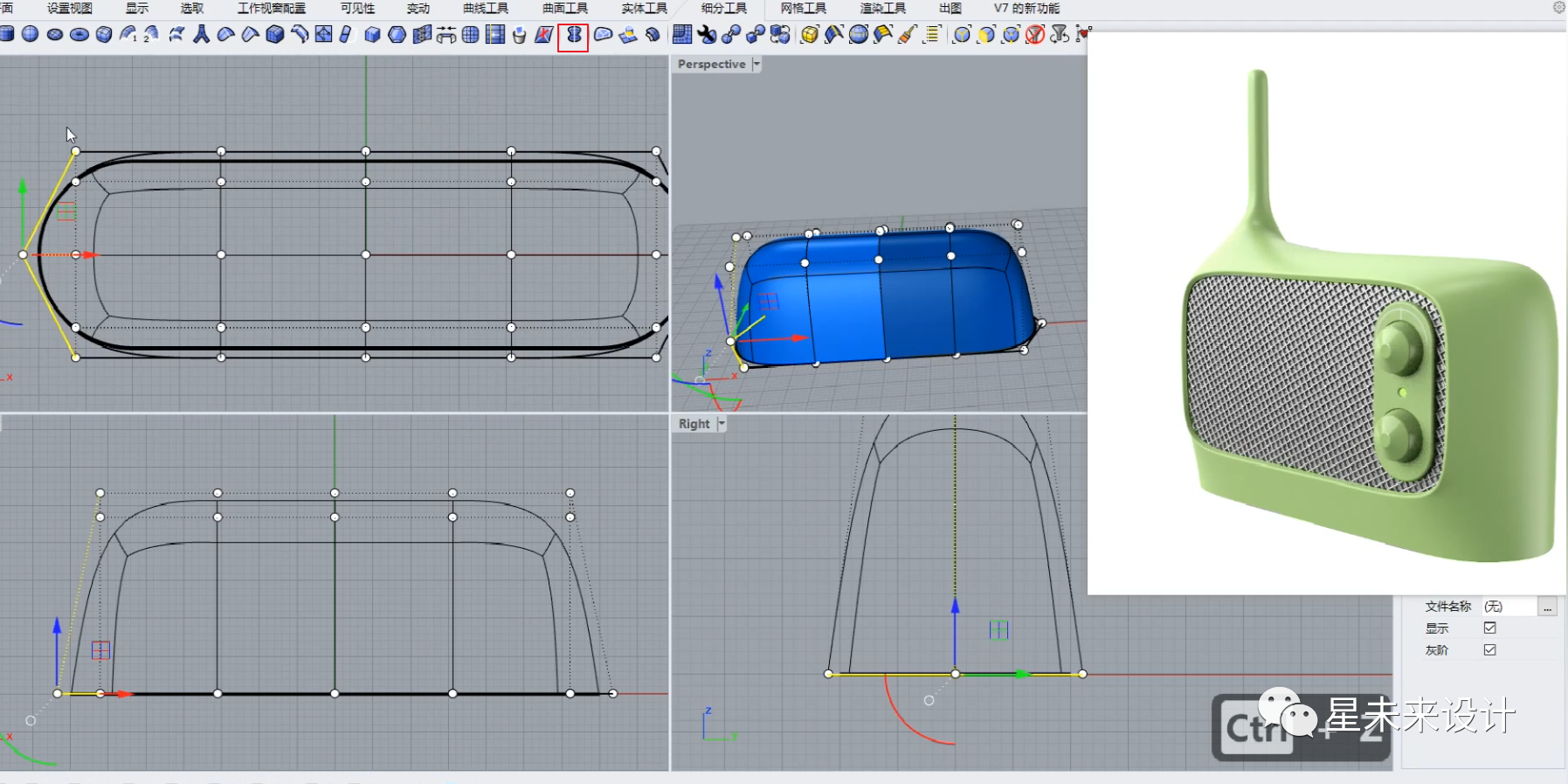Click the yellow SubD box selection icon
The width and height of the screenshot is (1568, 784).
(x=810, y=34)
